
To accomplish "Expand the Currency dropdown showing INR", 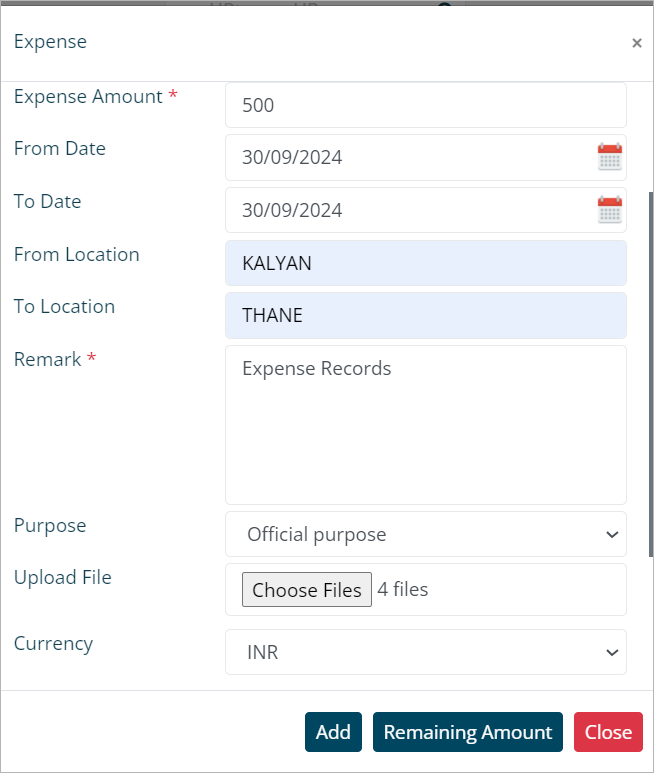I will (425, 652).
